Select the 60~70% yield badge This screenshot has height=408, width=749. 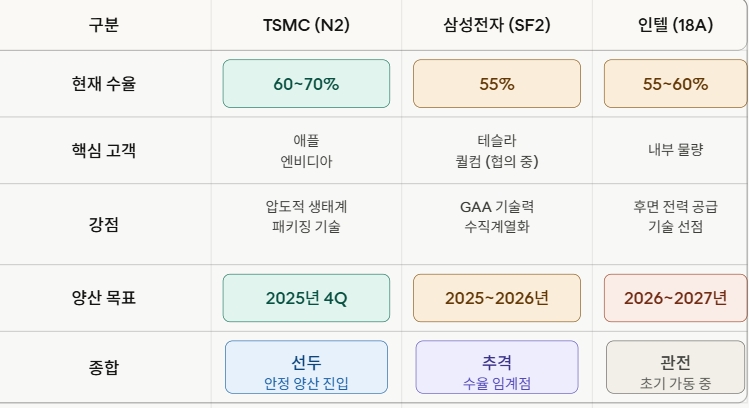pos(306,84)
